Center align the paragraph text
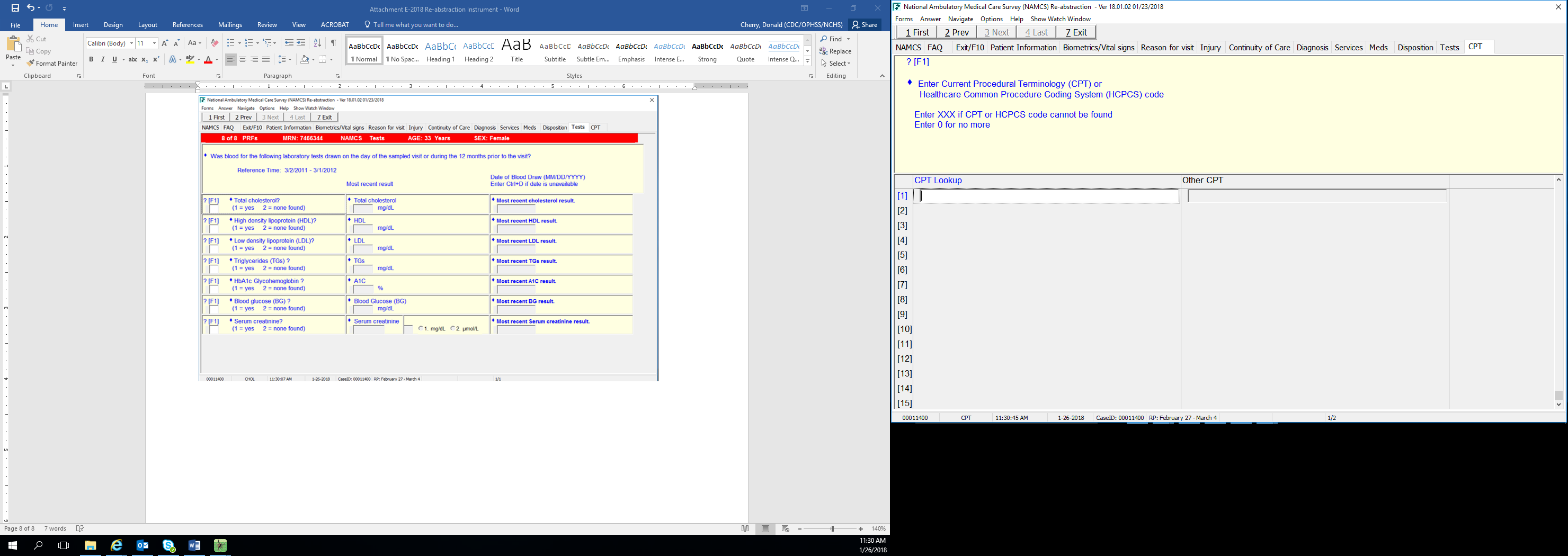This screenshot has height=556, width=1568. click(242, 60)
